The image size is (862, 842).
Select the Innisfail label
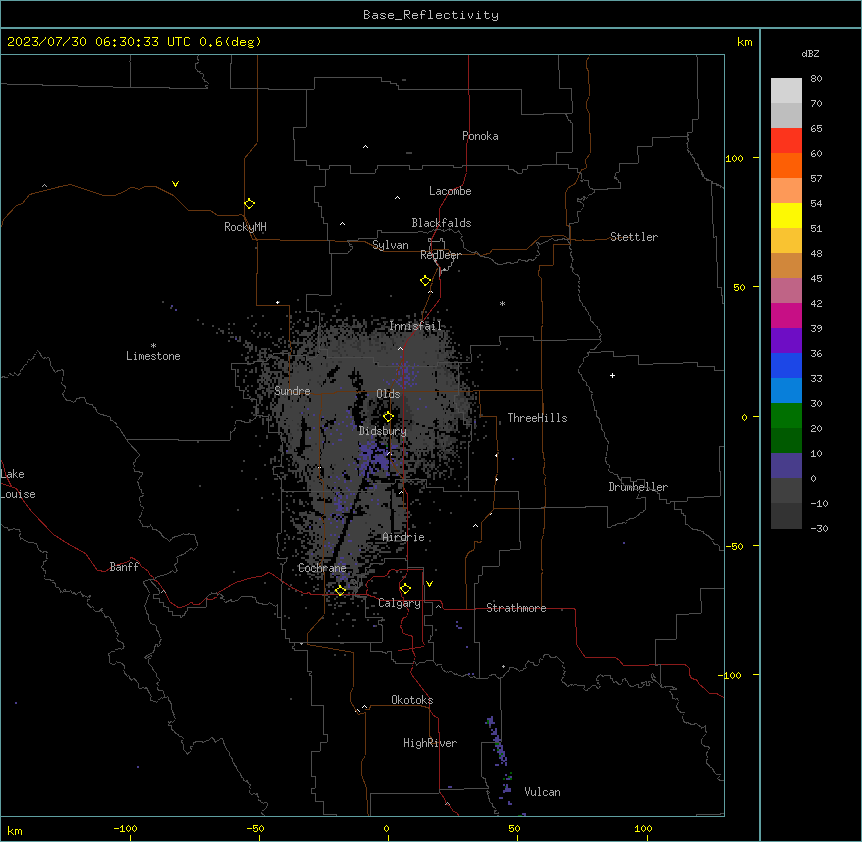[415, 326]
